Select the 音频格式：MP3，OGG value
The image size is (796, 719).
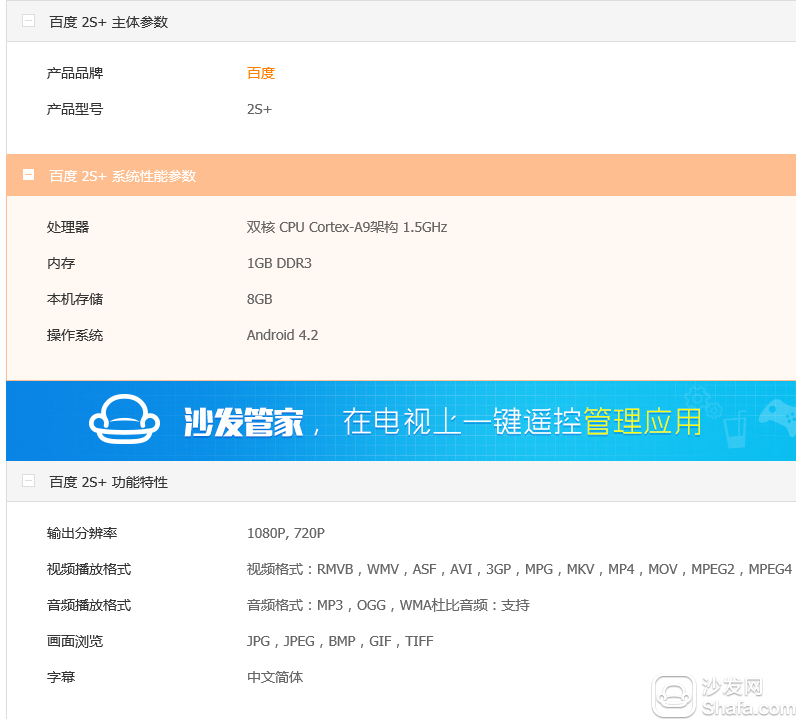pos(388,605)
